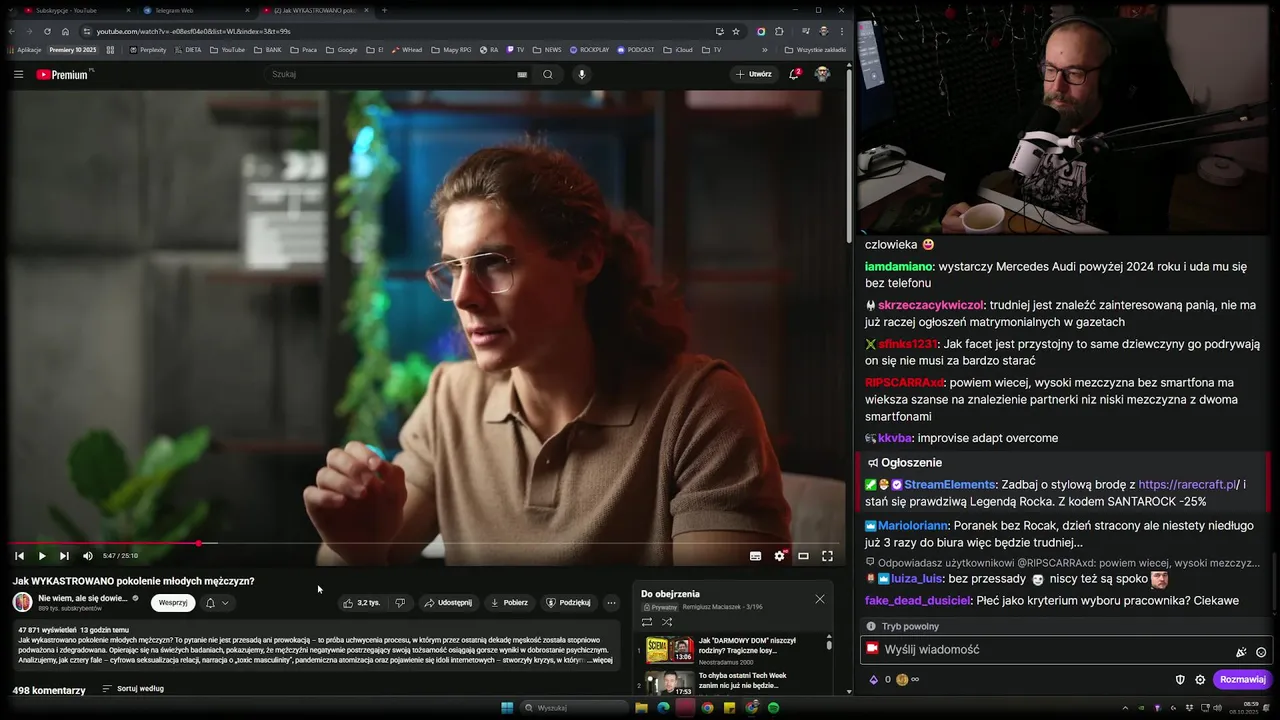Play the paused video
1280x720 pixels.
42,556
